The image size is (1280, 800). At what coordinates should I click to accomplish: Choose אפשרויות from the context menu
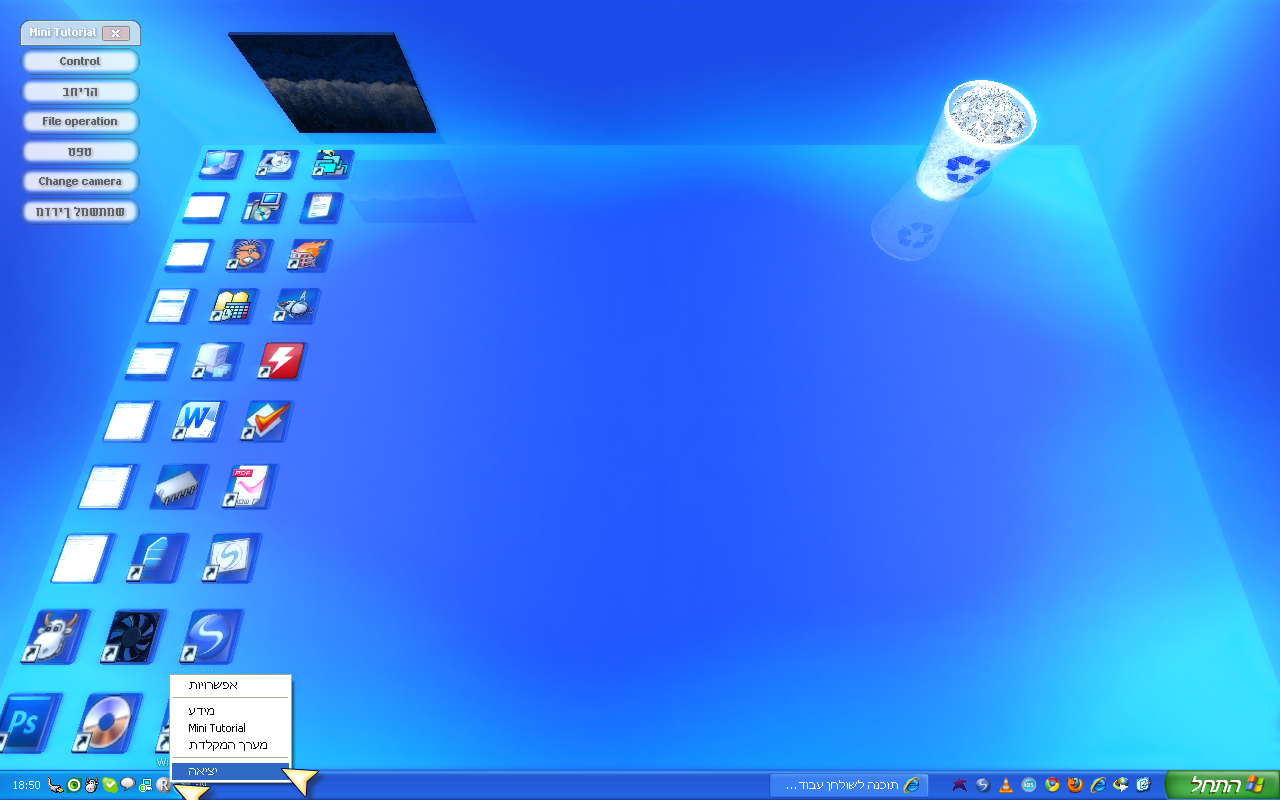point(230,685)
